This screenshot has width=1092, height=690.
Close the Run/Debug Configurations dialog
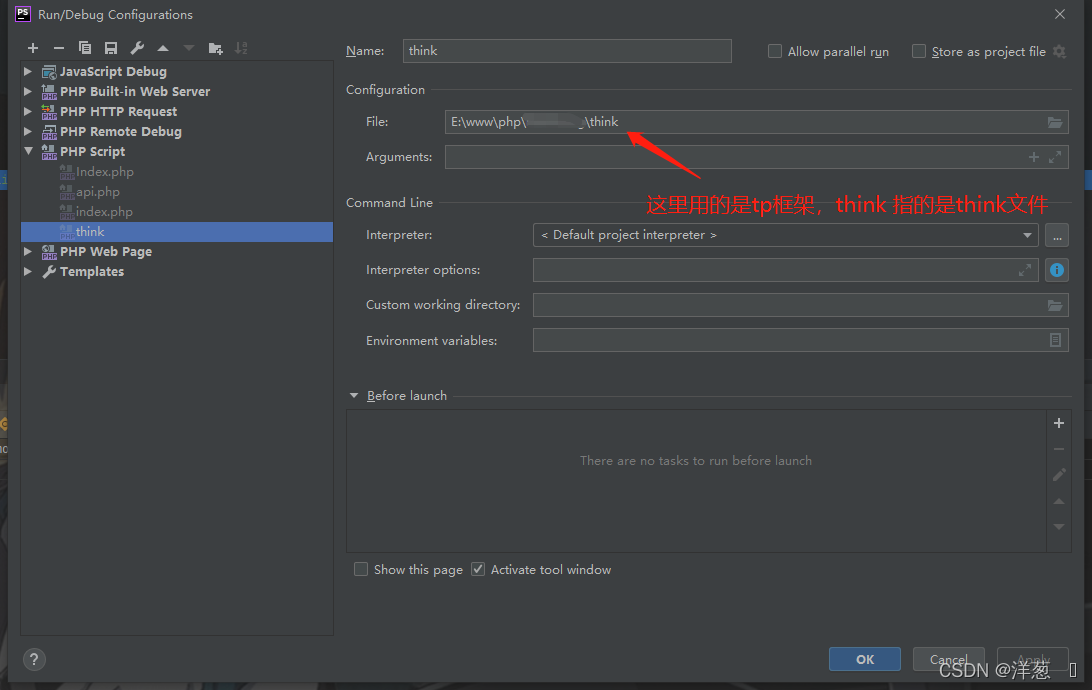coord(1059,14)
